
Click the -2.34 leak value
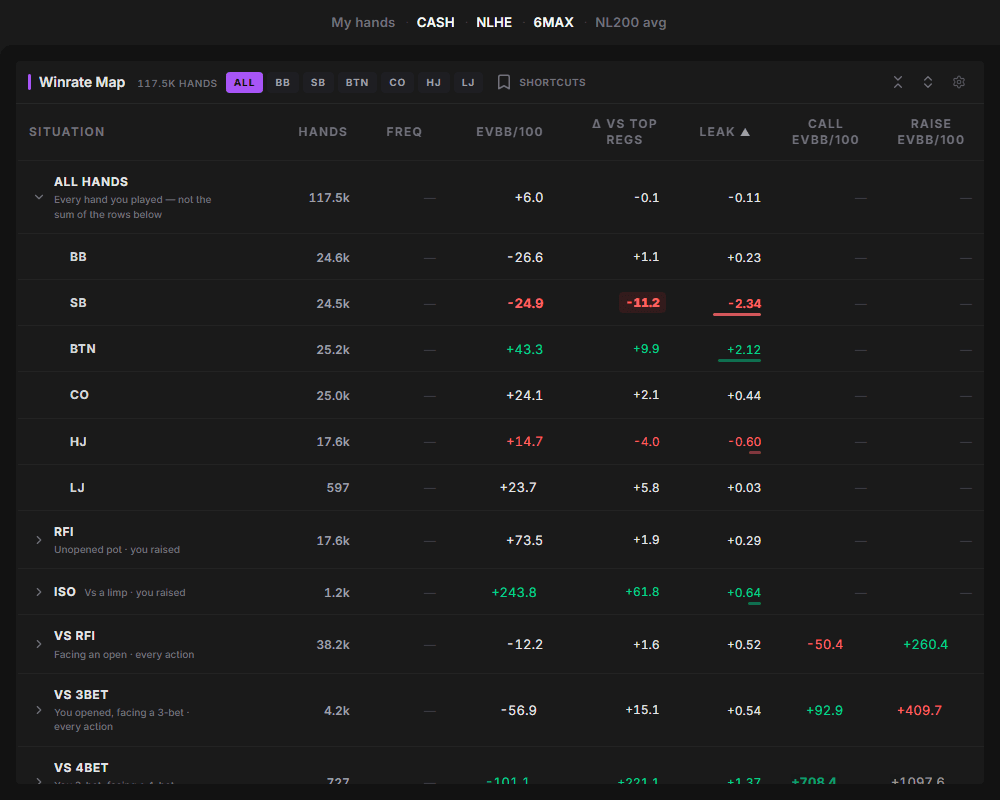click(744, 304)
